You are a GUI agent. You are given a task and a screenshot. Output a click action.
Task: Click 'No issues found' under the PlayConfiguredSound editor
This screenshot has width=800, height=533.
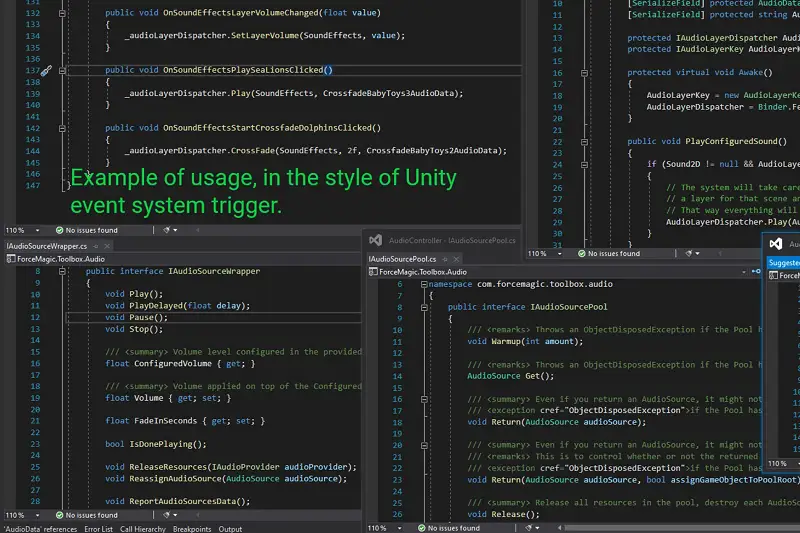tap(614, 253)
